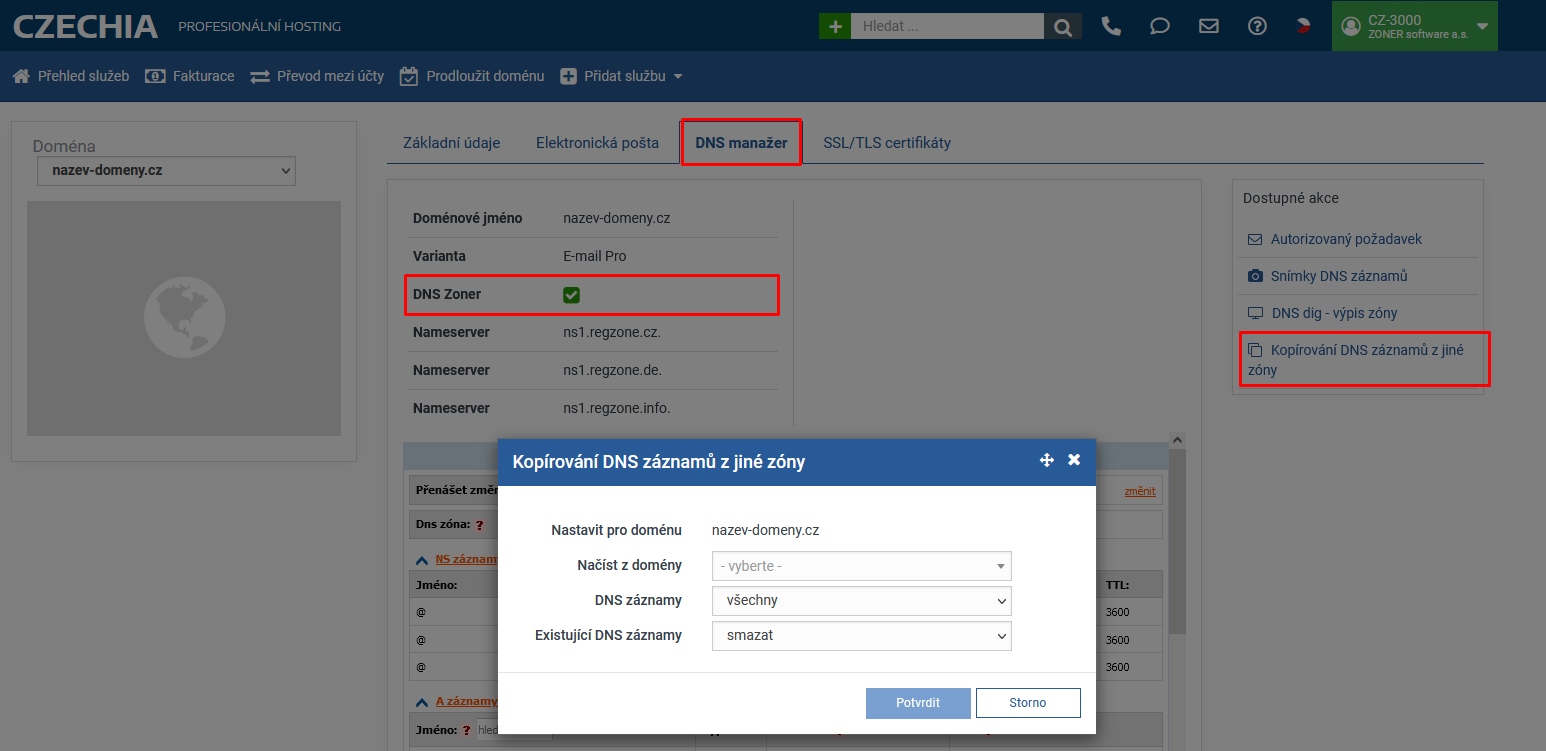1546x751 pixels.
Task: Switch language via Czech flag icon
Action: [1303, 26]
